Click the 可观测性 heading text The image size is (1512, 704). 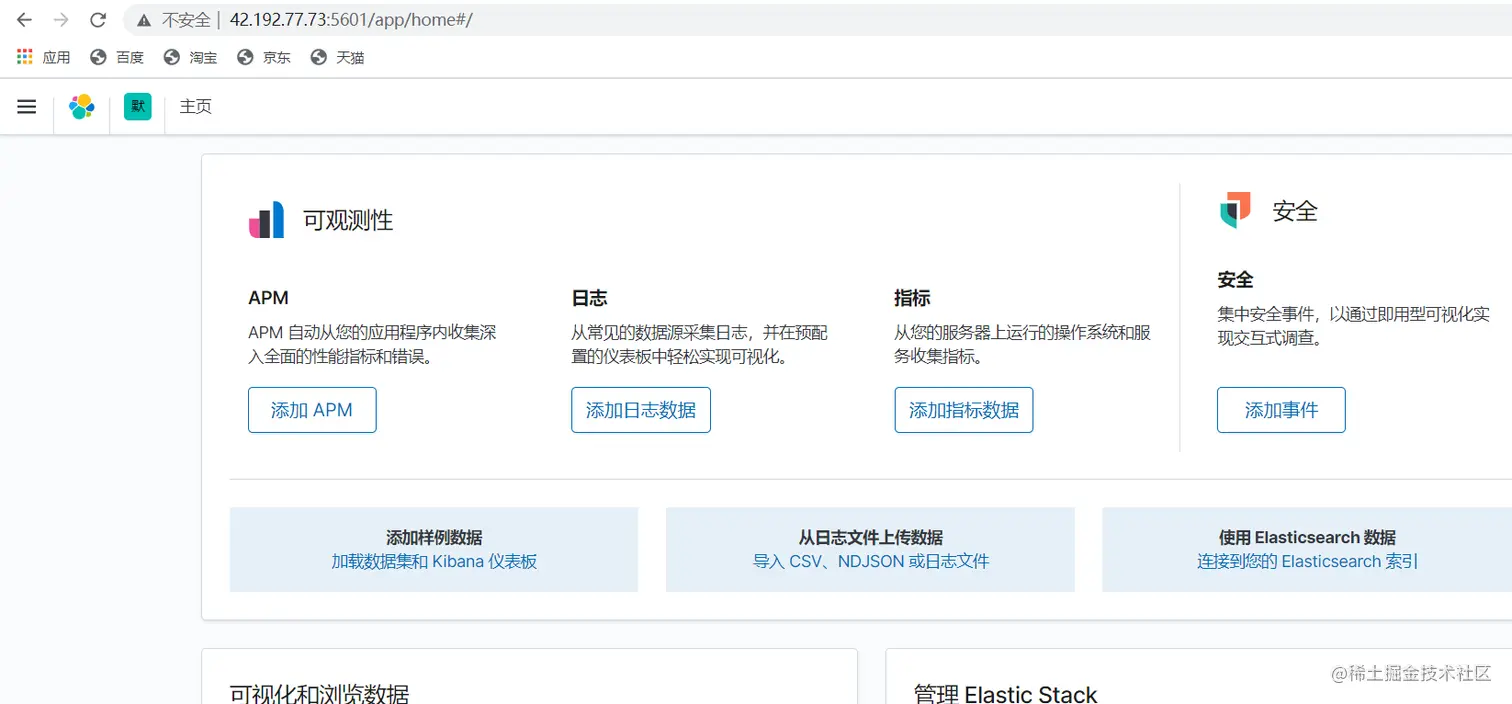pos(348,220)
